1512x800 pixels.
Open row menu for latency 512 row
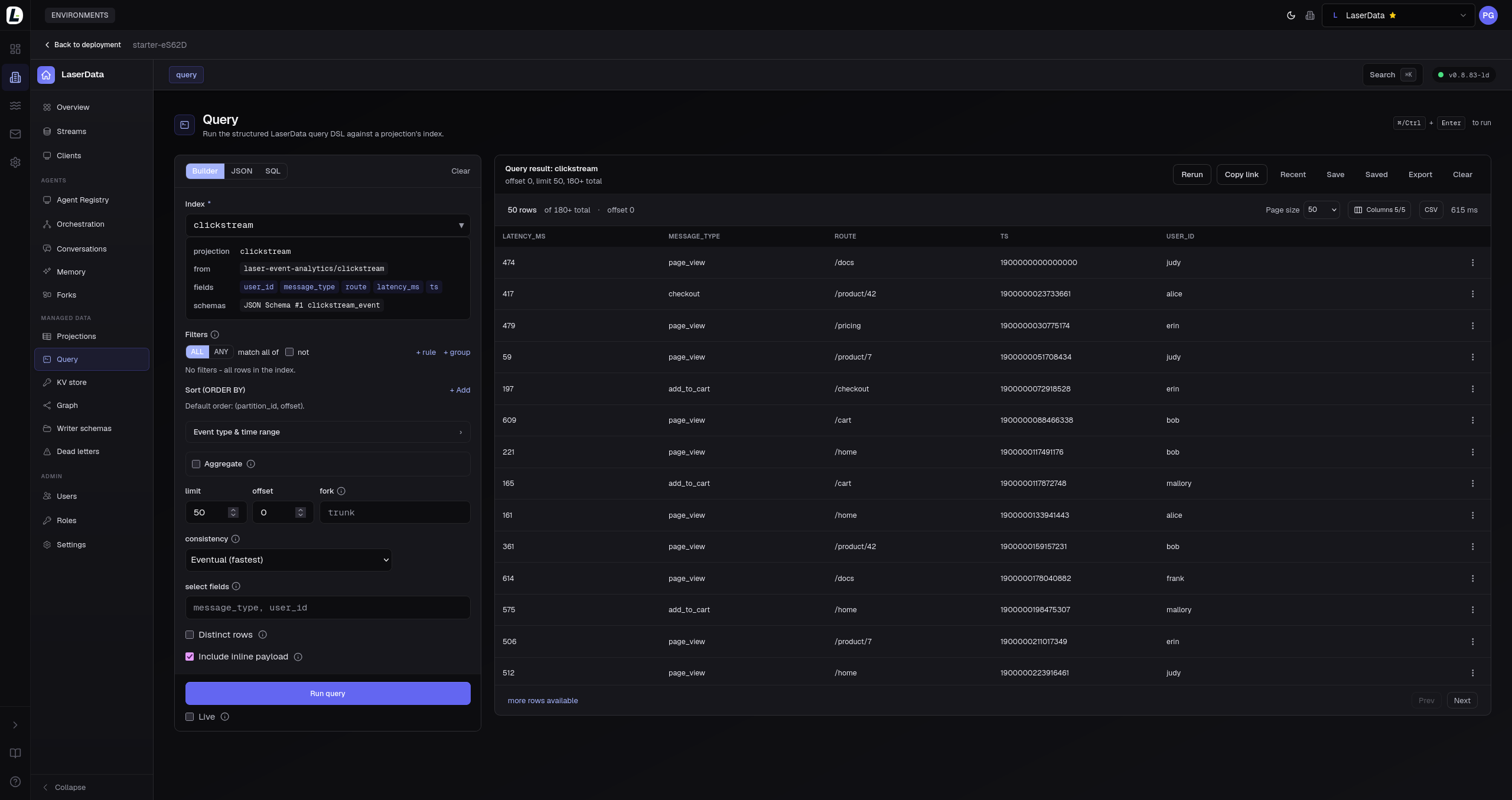point(1472,673)
